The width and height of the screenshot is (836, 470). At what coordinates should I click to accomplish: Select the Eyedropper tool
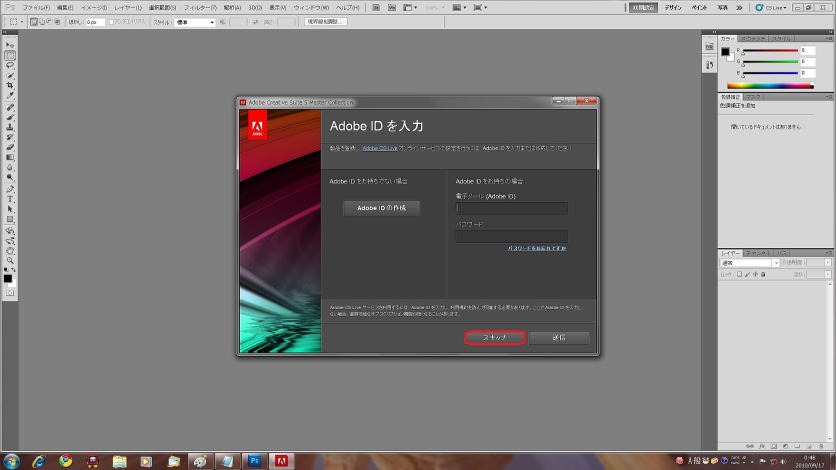tap(10, 96)
